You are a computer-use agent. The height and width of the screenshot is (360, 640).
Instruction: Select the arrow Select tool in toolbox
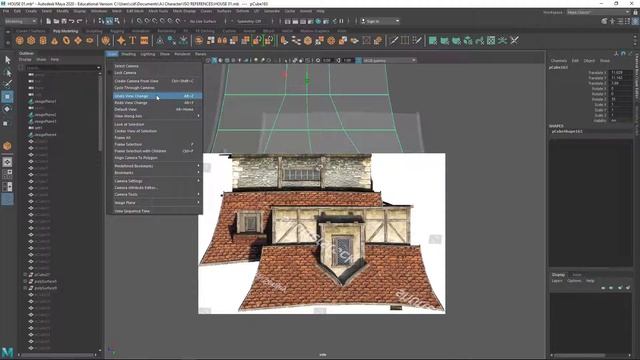(x=7, y=60)
